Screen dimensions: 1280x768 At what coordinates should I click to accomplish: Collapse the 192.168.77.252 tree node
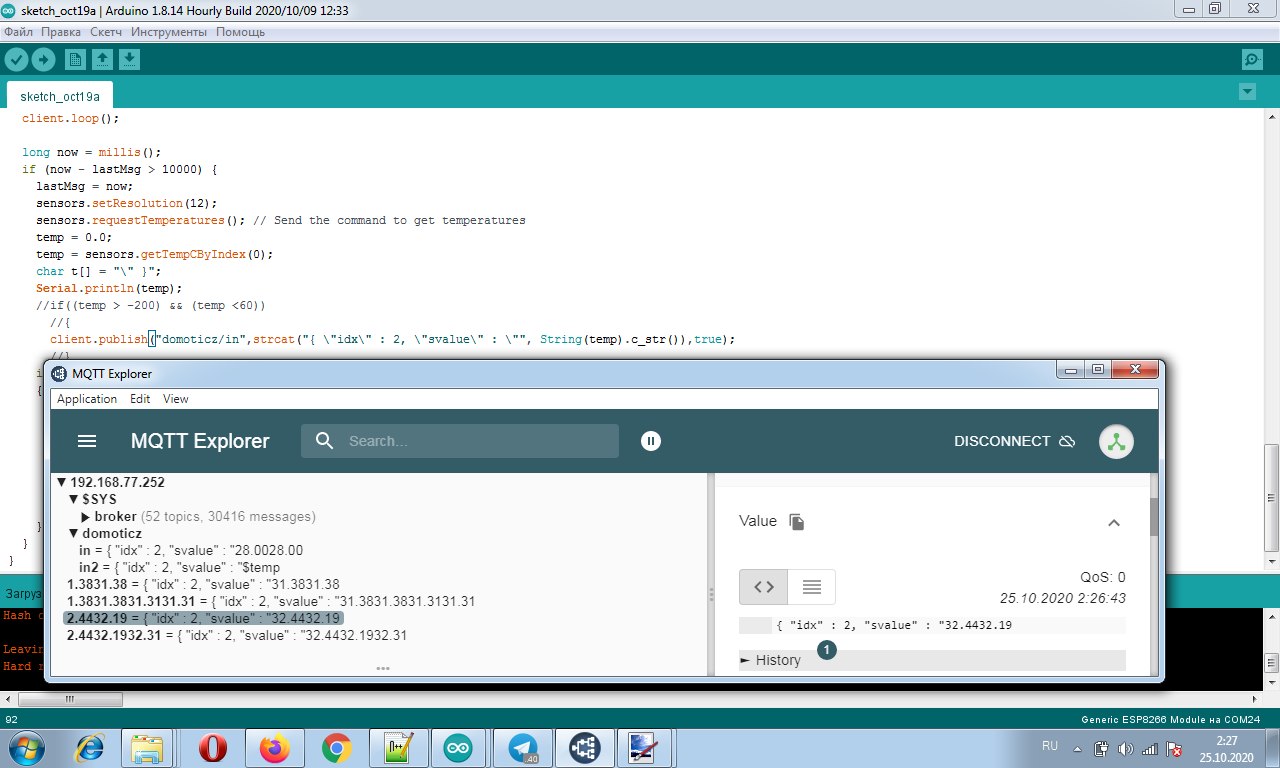tap(61, 482)
